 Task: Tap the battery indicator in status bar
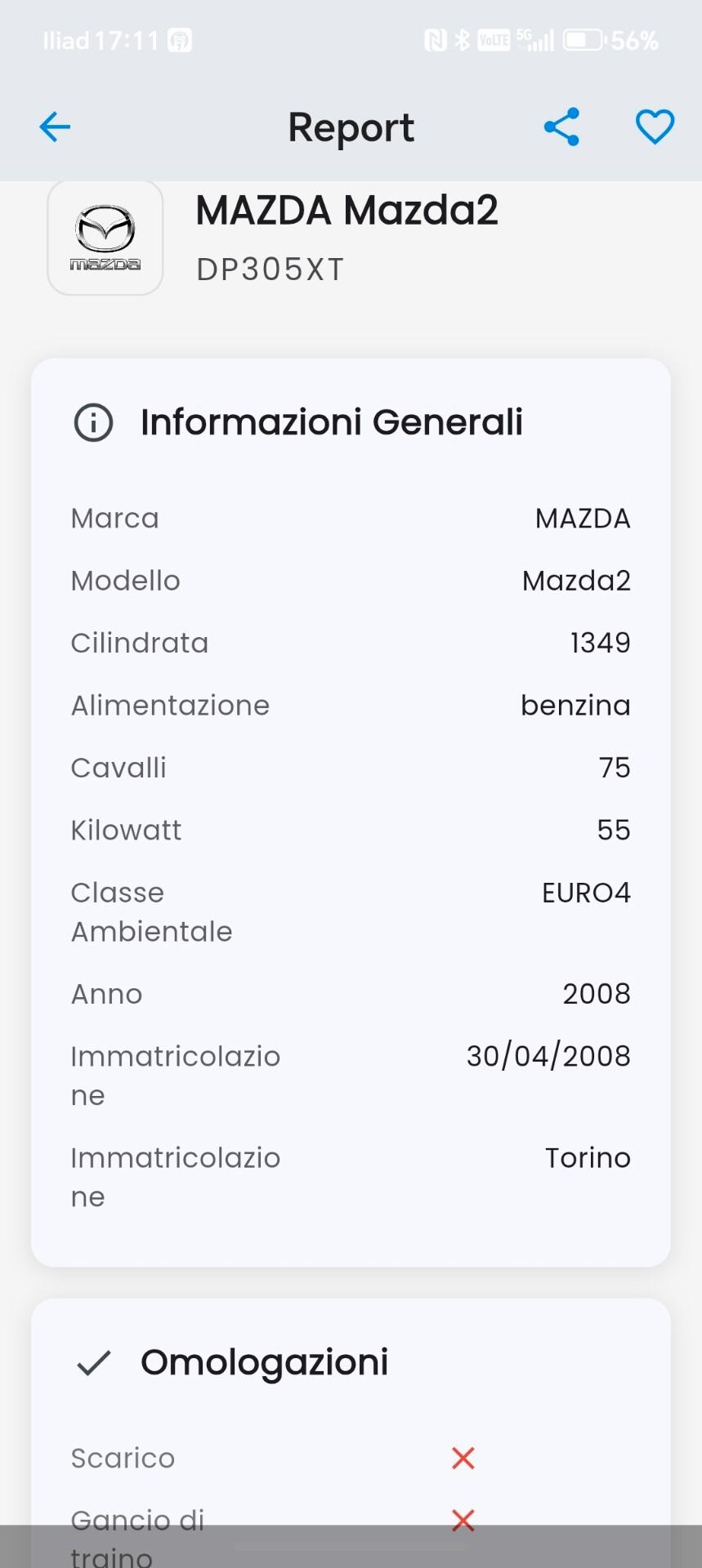(x=584, y=40)
